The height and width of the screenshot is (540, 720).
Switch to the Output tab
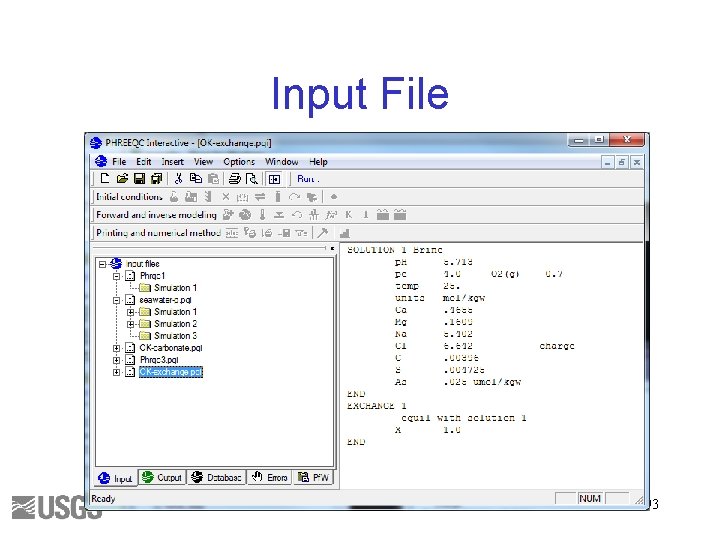pos(162,478)
